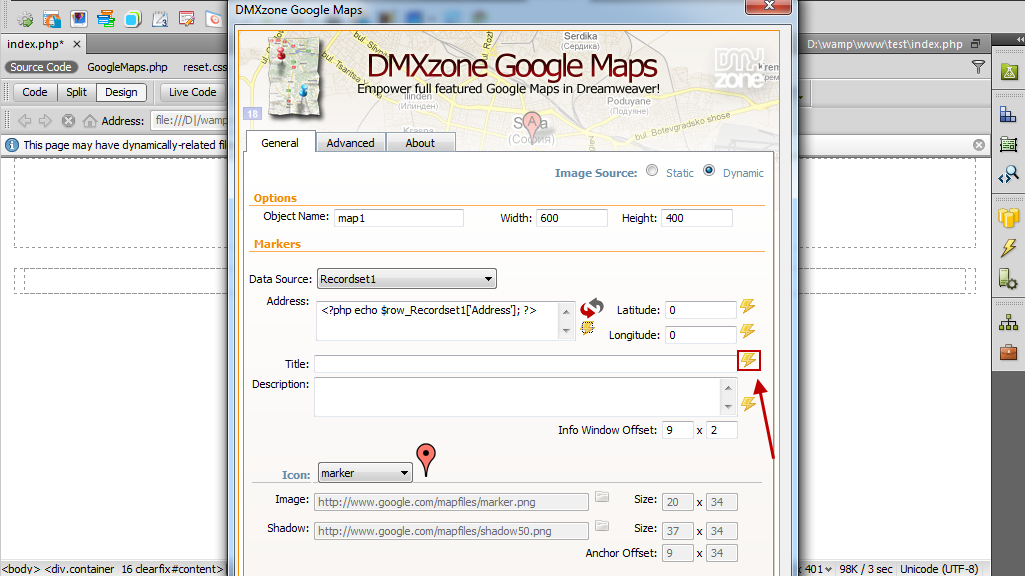
Task: Browse for Shadow image file folder icon
Action: (602, 526)
